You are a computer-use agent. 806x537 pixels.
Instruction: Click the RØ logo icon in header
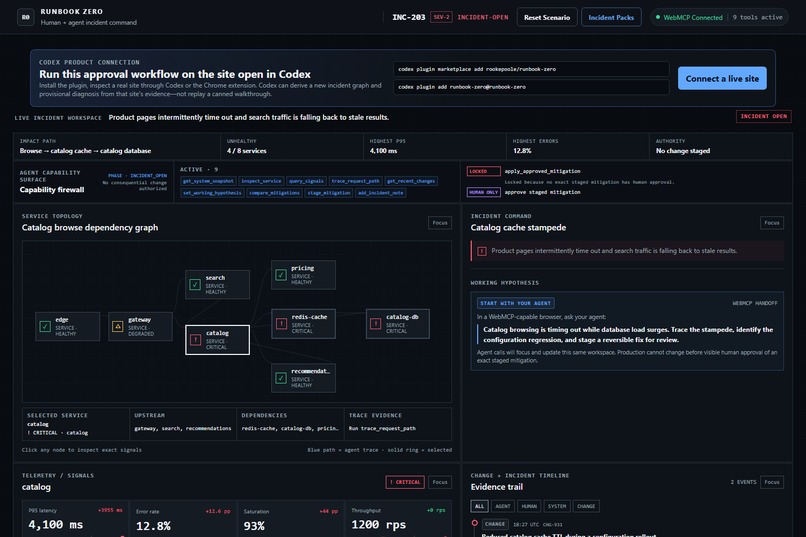coord(26,17)
